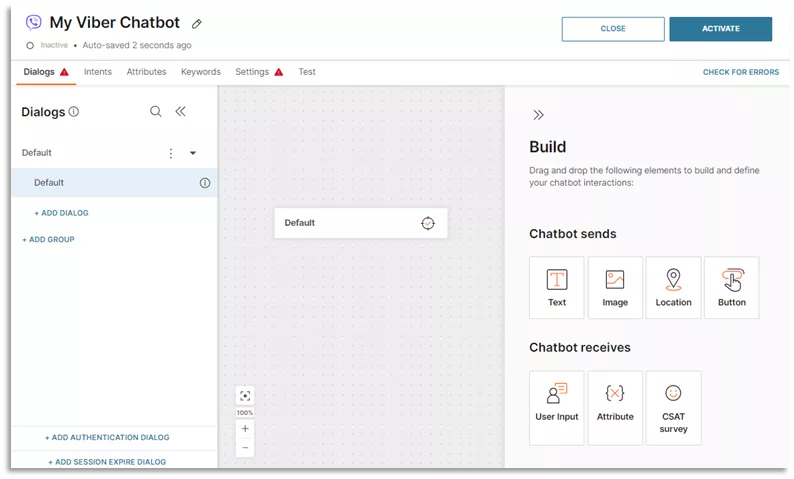Click Add Dialog link
794x479 pixels.
(61, 213)
